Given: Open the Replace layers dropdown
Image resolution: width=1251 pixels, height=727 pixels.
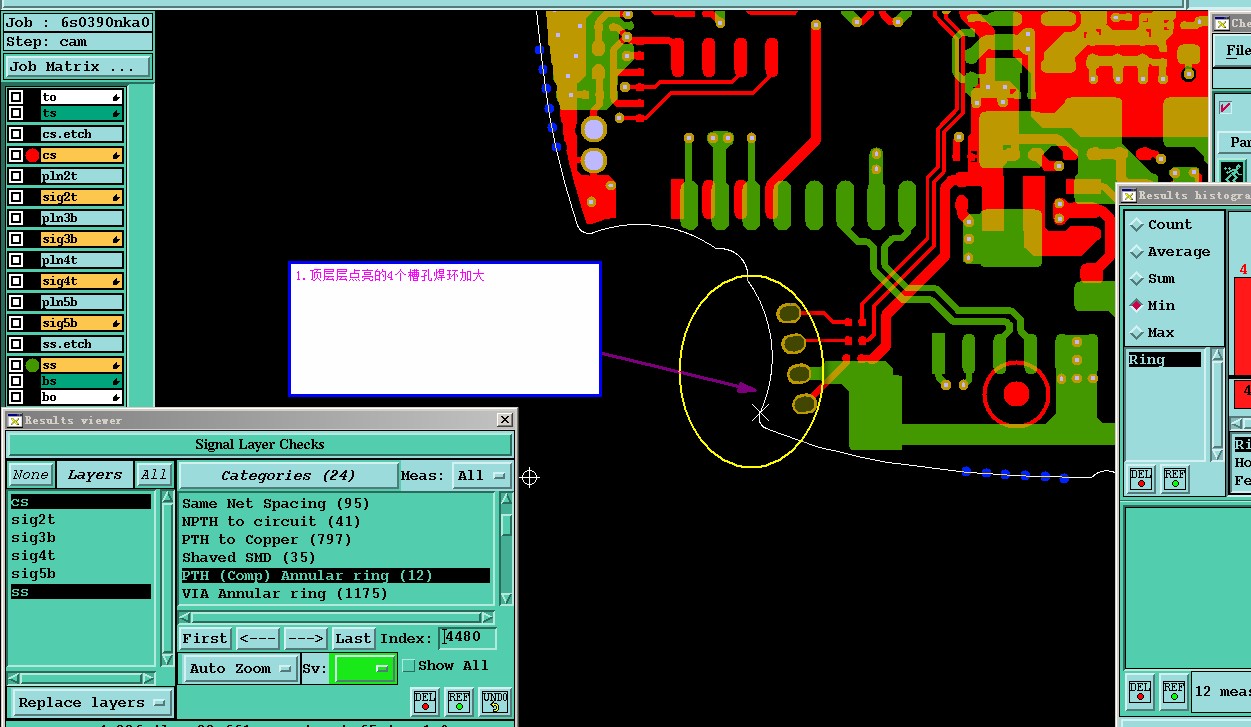Looking at the screenshot, I should coord(91,702).
